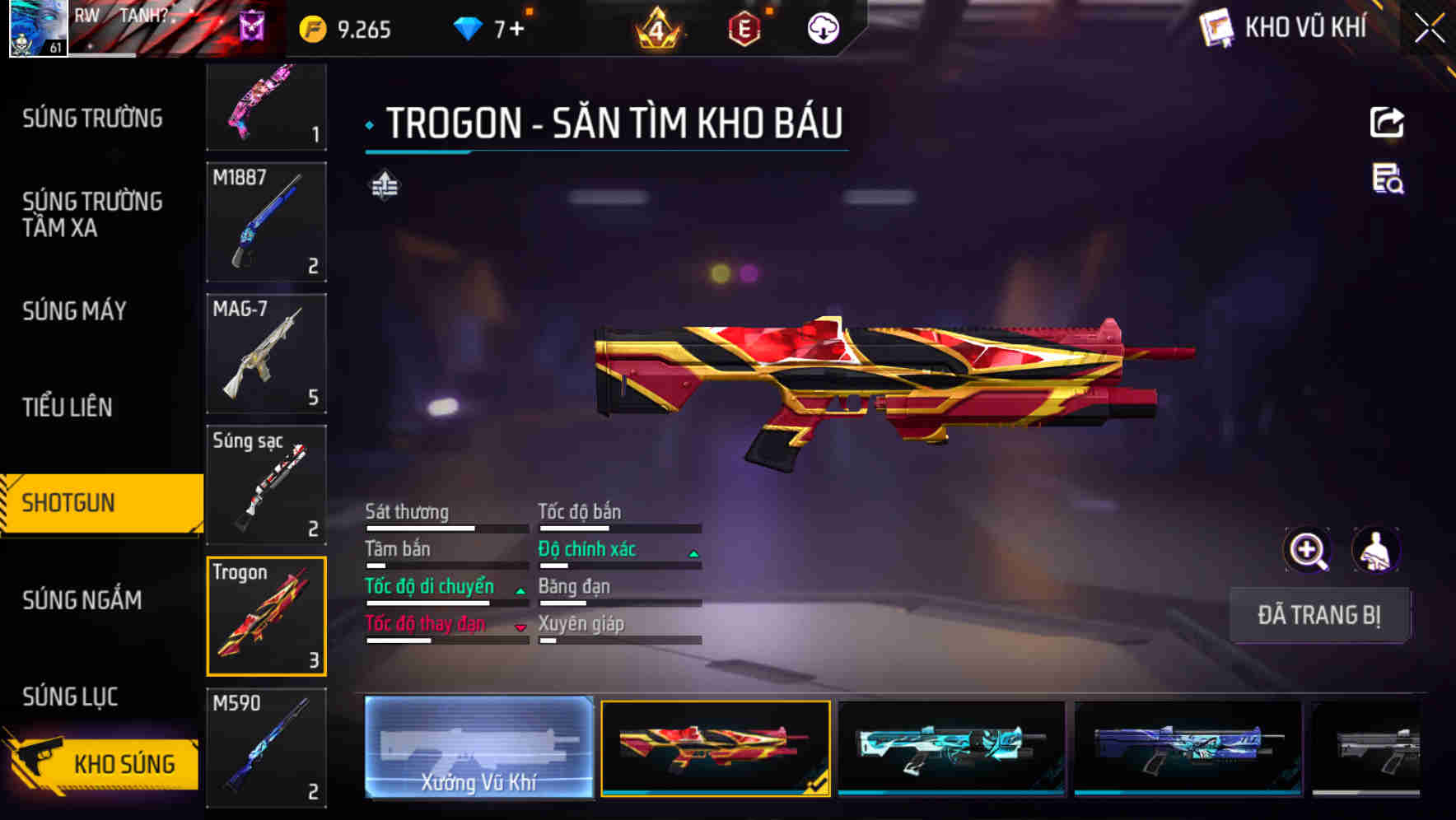Click the ĐÃ TRANG BỊ button
The image size is (1456, 820).
pyautogui.click(x=1319, y=615)
